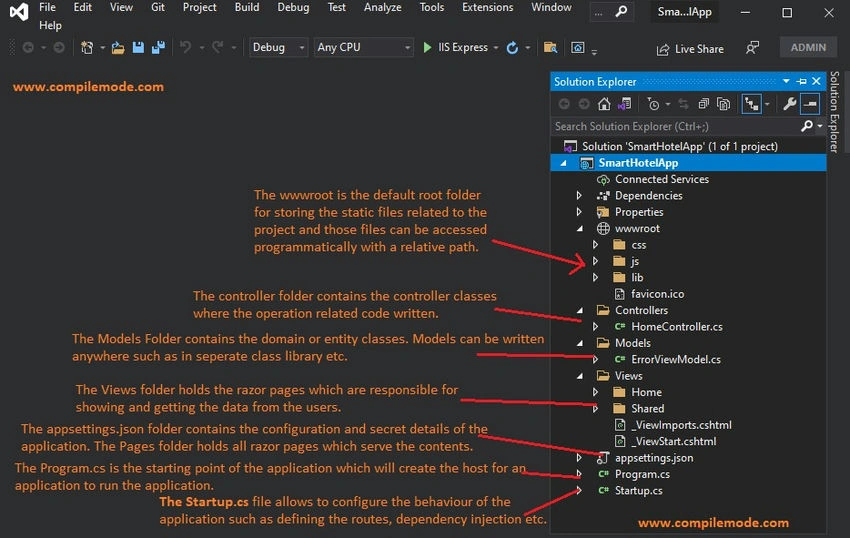The image size is (850, 538).
Task: Click the Pending Changes Filter clock icon
Action: (x=653, y=104)
